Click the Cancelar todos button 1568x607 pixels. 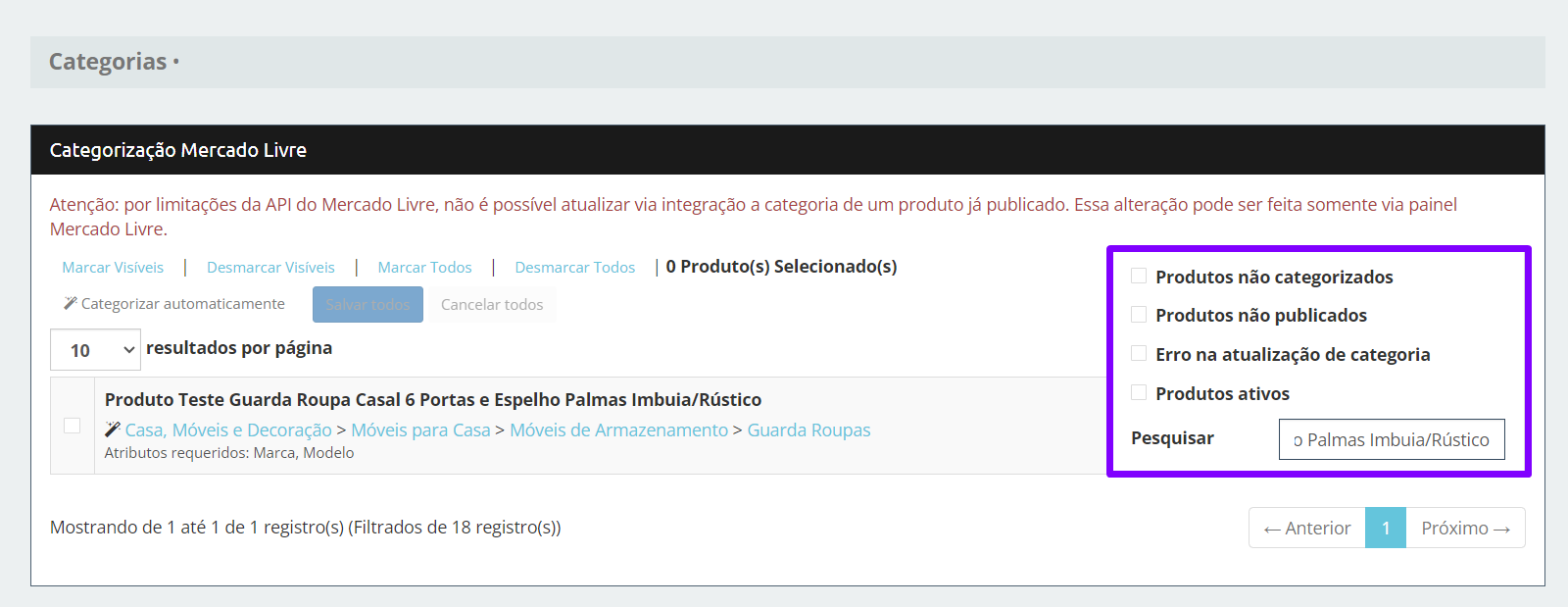(492, 305)
